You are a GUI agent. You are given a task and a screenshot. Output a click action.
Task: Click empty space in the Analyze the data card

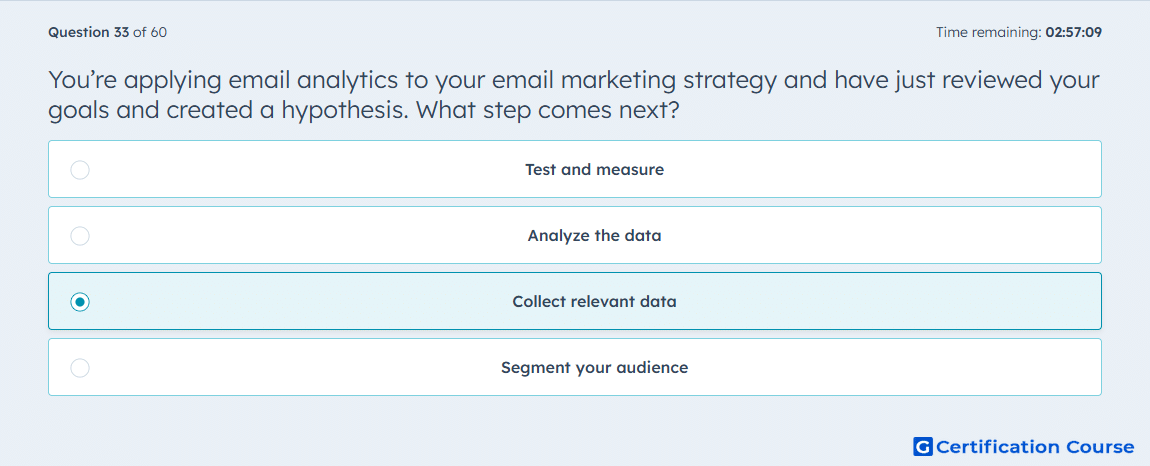point(880,236)
